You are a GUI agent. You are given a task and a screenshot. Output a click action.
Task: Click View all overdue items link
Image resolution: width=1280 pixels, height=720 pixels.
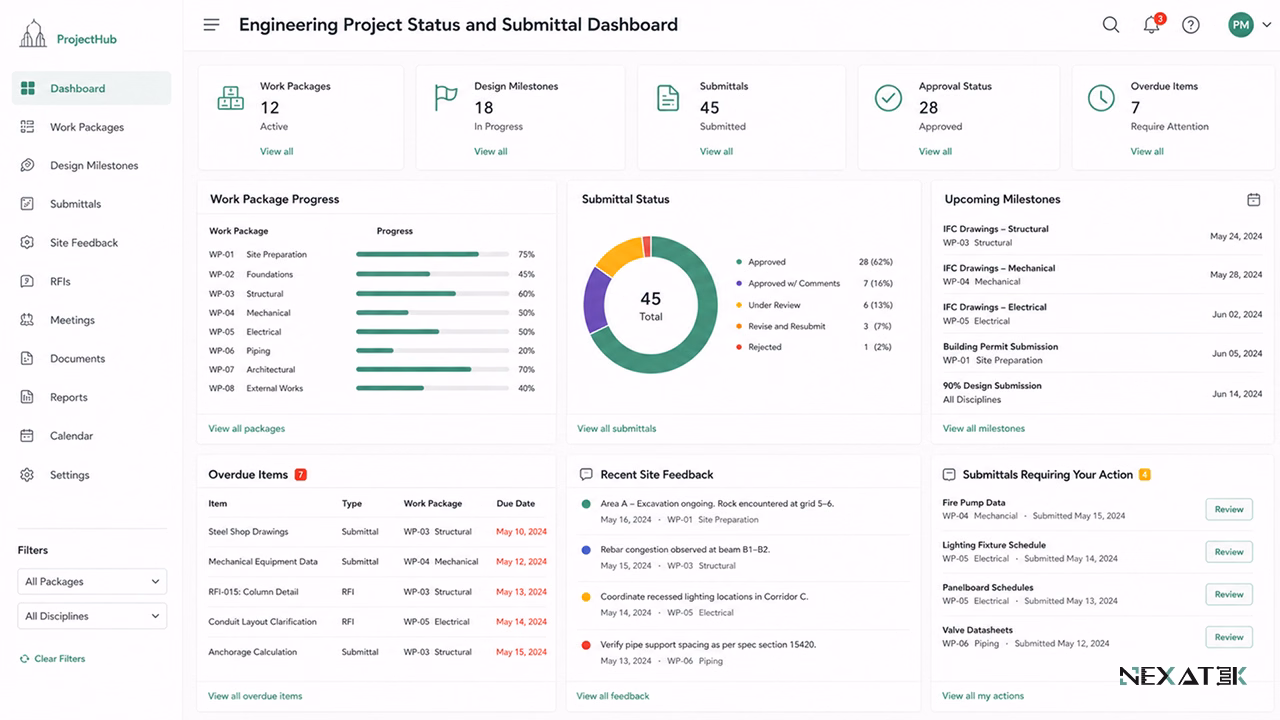(x=255, y=696)
